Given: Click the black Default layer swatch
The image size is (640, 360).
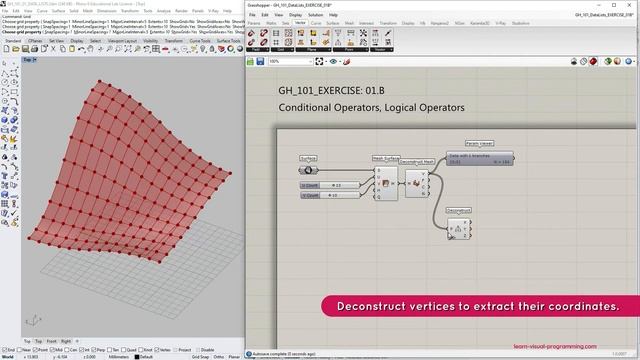Looking at the screenshot, I should [137, 357].
